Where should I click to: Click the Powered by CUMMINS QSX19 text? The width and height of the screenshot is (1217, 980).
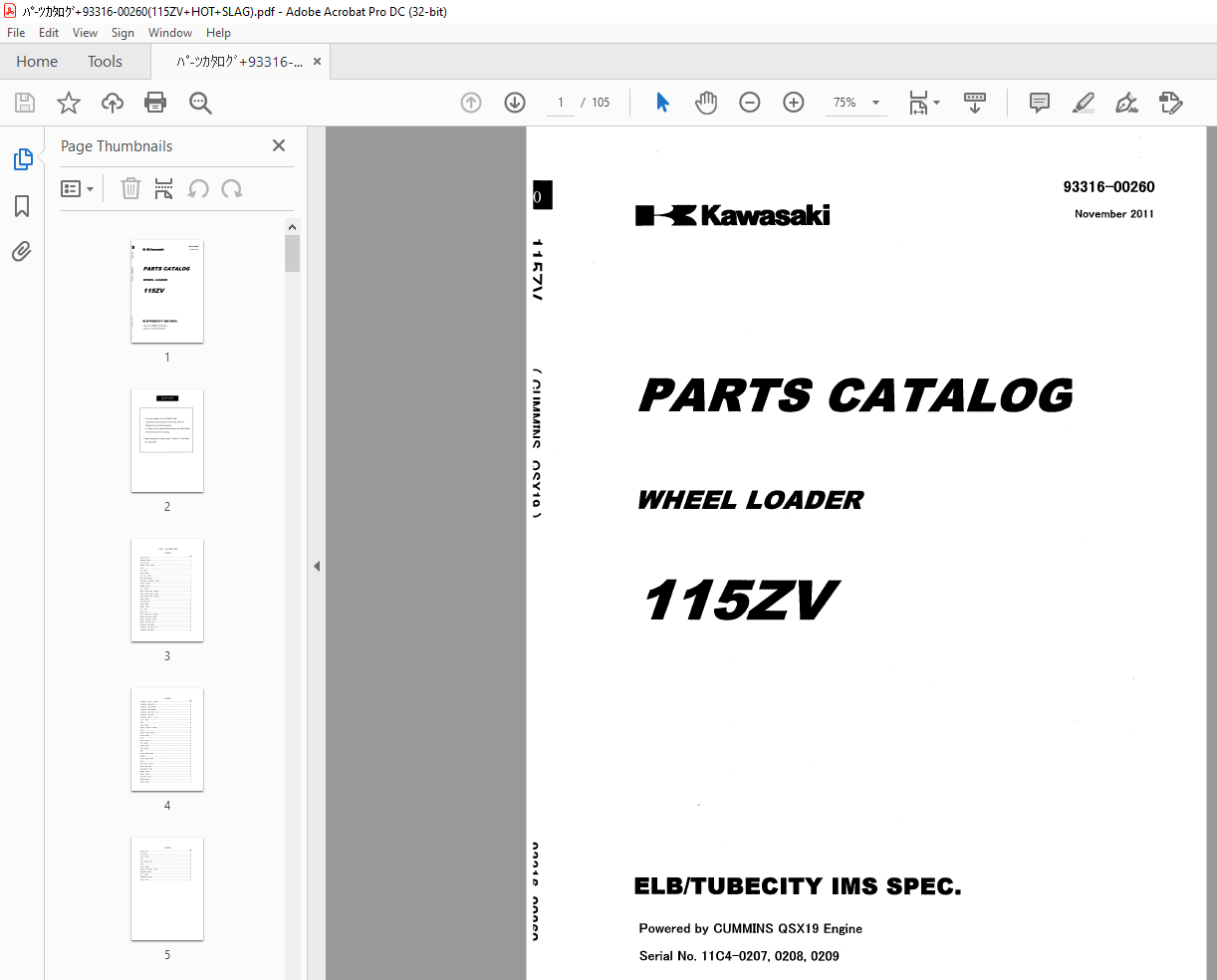coord(751,928)
